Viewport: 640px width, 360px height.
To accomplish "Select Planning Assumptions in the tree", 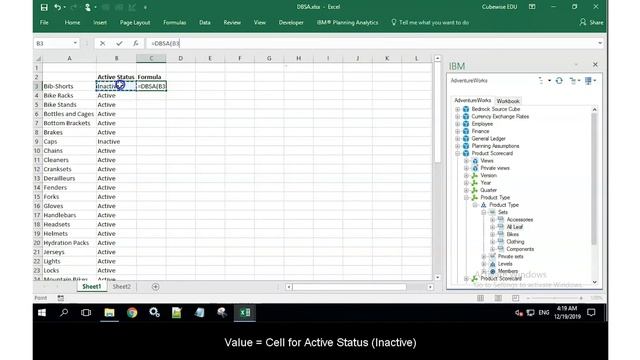I will [496, 146].
